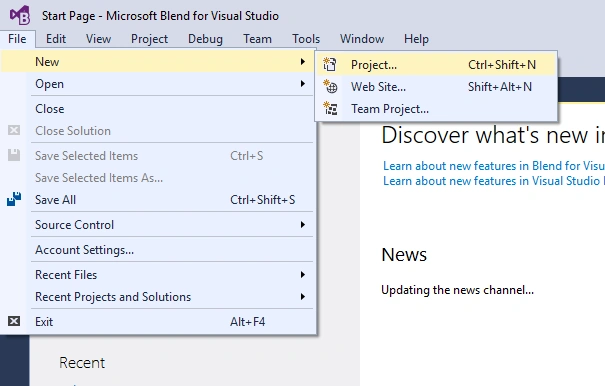Click the Exit X icon
605x386 pixels.
click(x=14, y=321)
